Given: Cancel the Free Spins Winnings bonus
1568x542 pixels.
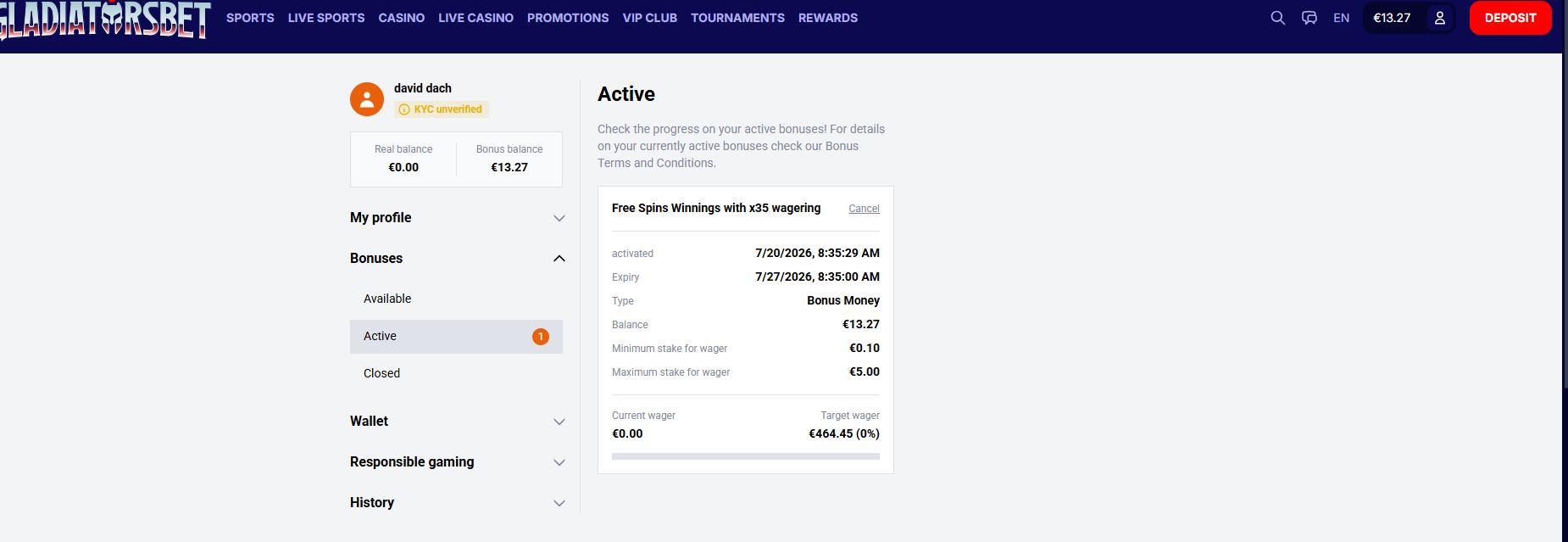Looking at the screenshot, I should click(x=864, y=209).
